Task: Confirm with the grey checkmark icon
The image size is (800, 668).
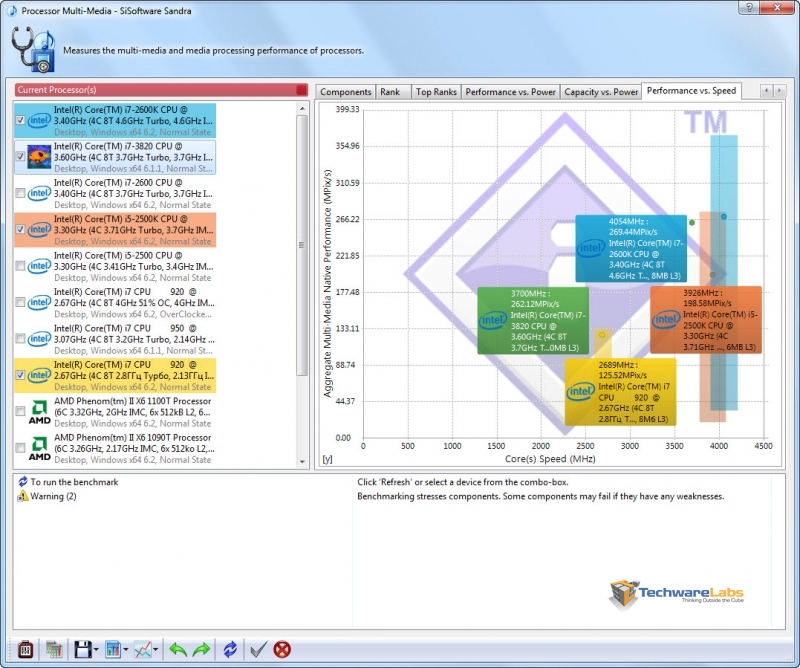Action: coord(258,650)
